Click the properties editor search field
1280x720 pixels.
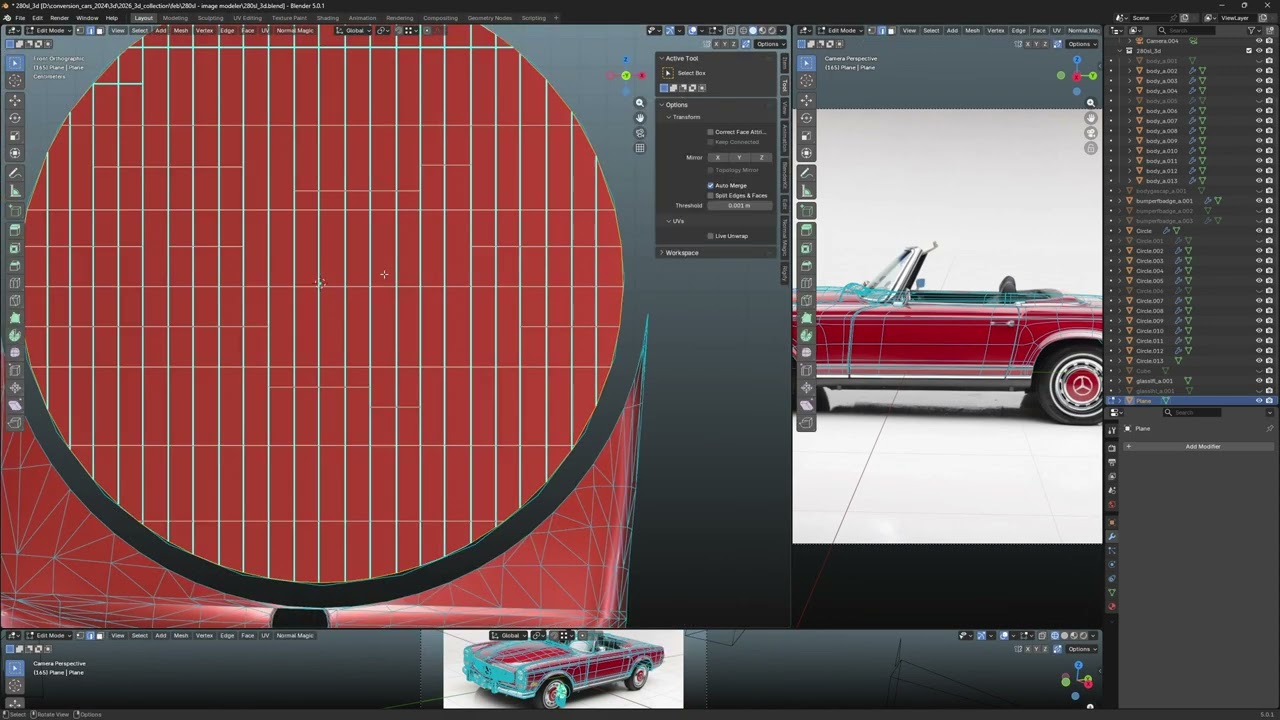[x=1190, y=413]
